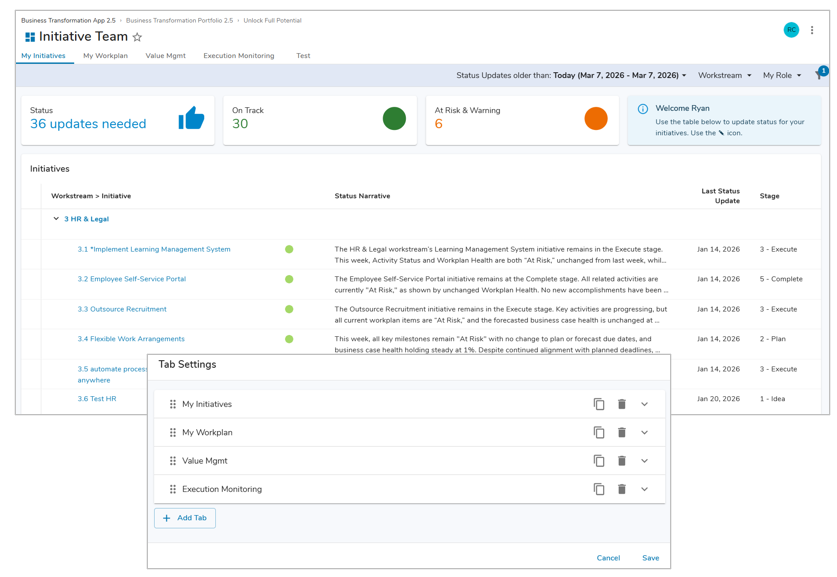The image size is (837, 577).
Task: Save the tab settings
Action: (650, 558)
